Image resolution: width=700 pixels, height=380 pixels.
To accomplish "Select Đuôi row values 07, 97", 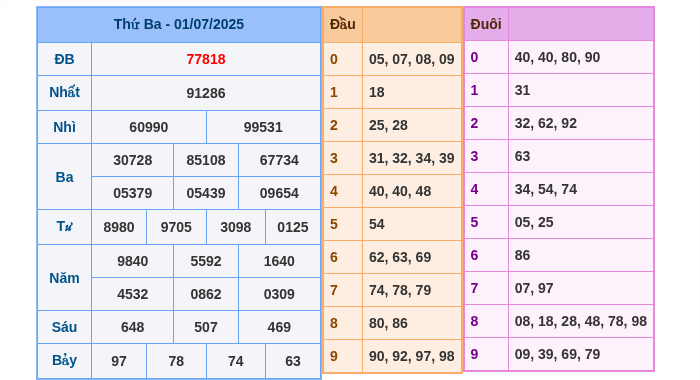I will [534, 289].
